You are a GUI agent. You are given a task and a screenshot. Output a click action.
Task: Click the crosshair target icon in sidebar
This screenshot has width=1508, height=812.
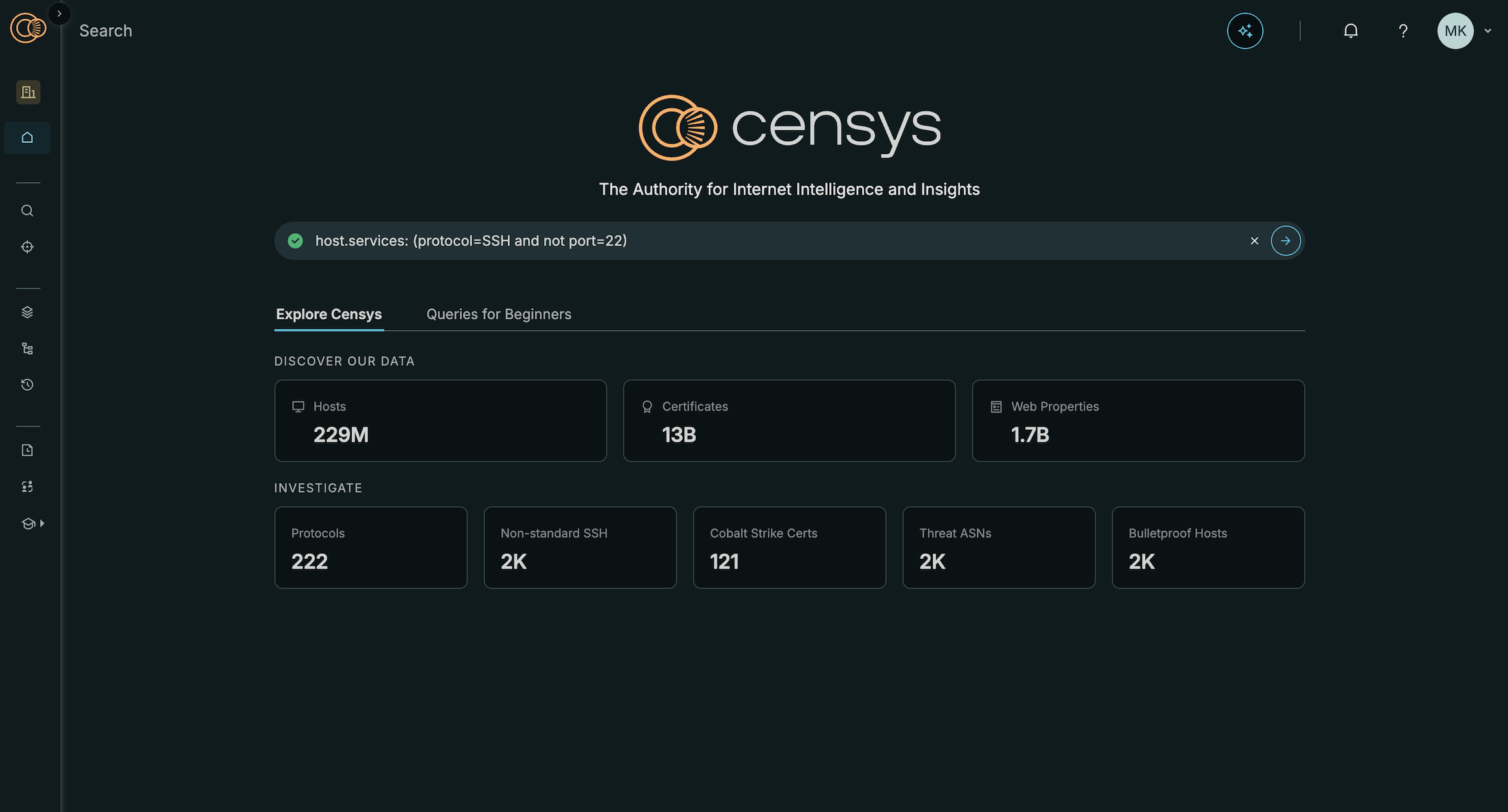click(27, 247)
